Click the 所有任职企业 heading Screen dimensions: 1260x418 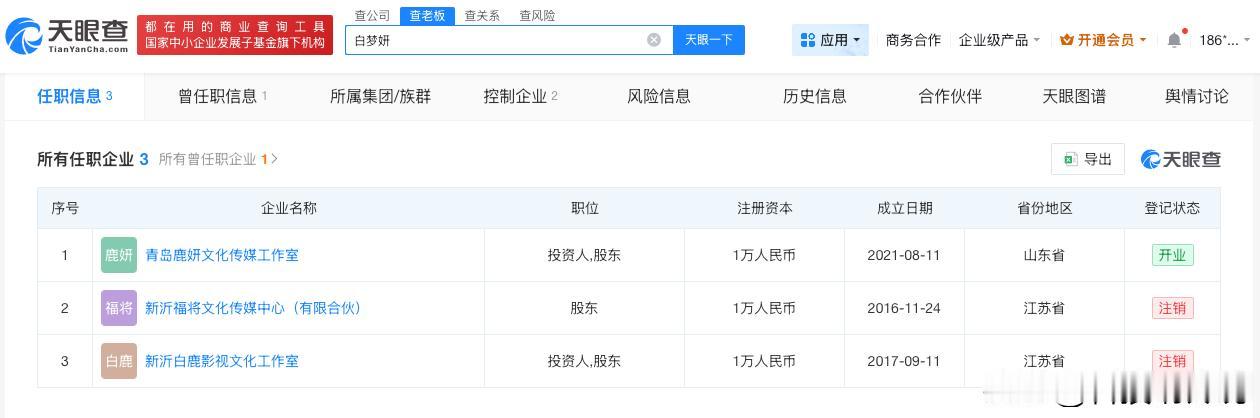[x=93, y=159]
